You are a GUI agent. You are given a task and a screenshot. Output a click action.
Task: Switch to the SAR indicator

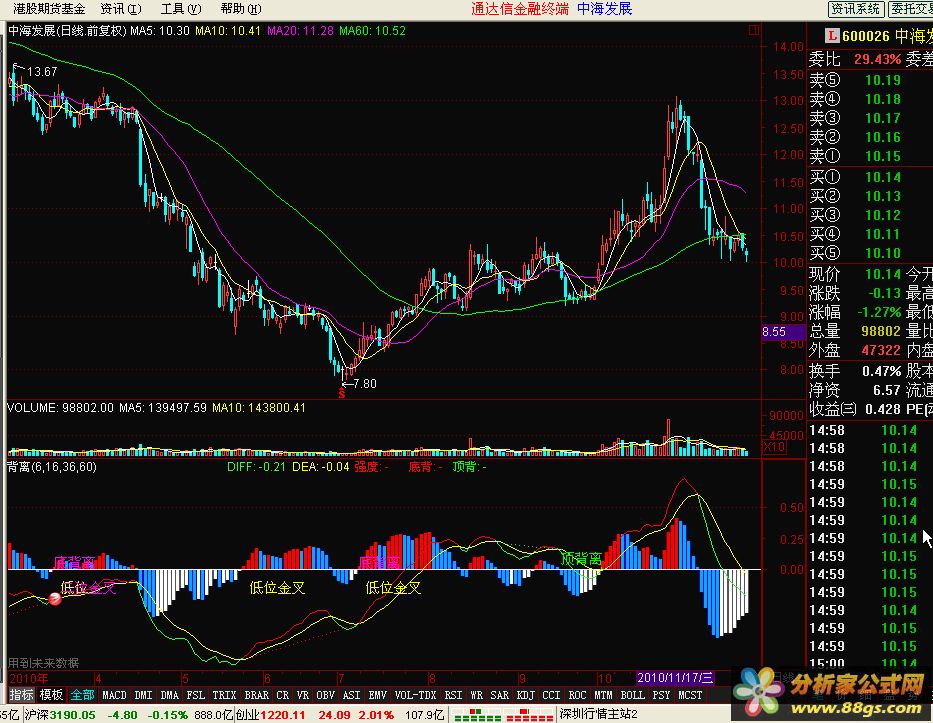pos(499,695)
